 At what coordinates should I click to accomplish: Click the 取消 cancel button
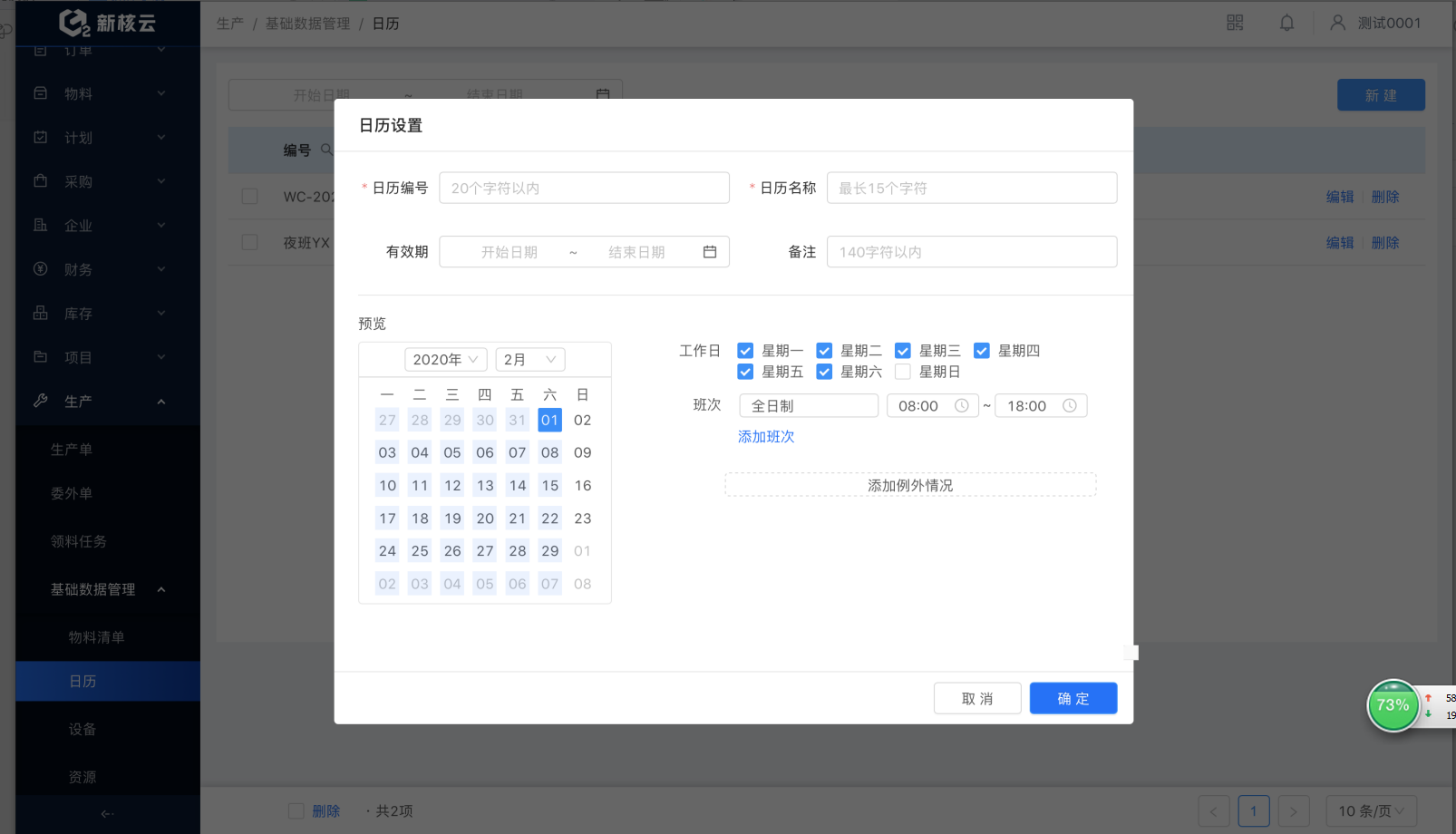(977, 698)
